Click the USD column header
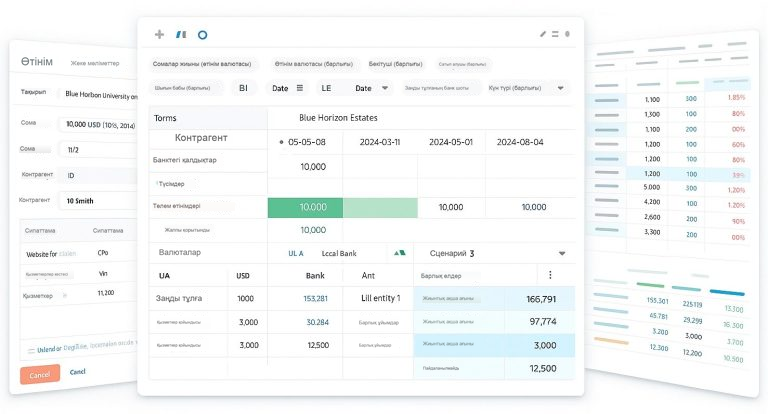The height and width of the screenshot is (414, 768). click(x=243, y=276)
